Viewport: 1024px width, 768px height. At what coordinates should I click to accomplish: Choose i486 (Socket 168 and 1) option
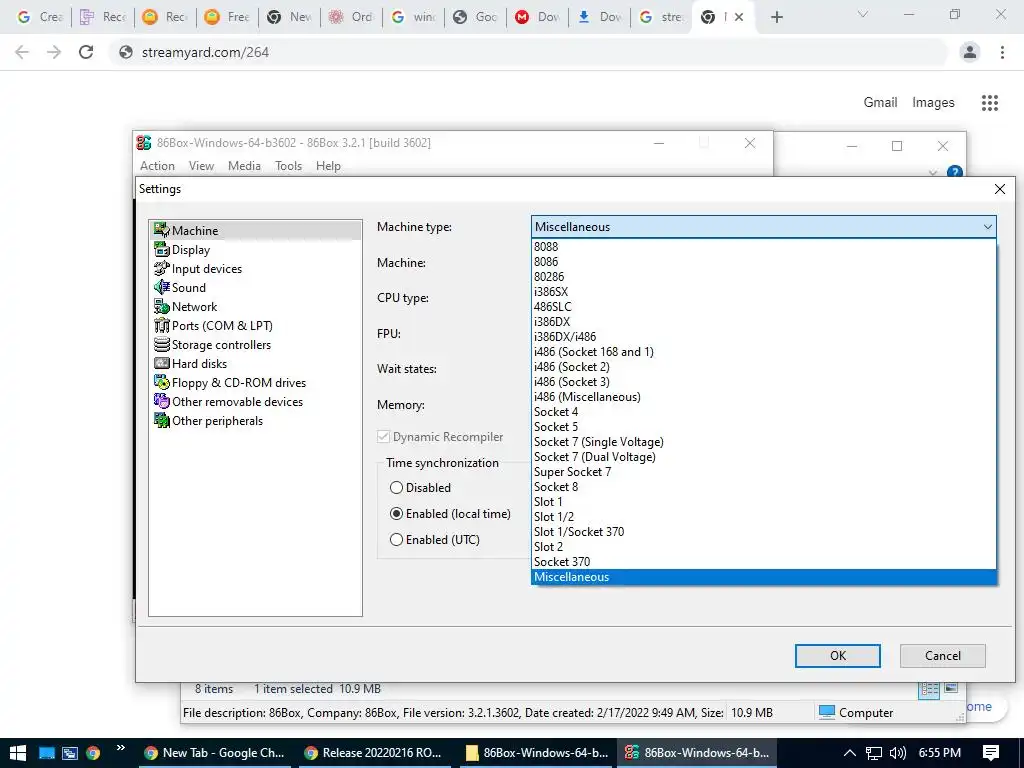coord(764,351)
